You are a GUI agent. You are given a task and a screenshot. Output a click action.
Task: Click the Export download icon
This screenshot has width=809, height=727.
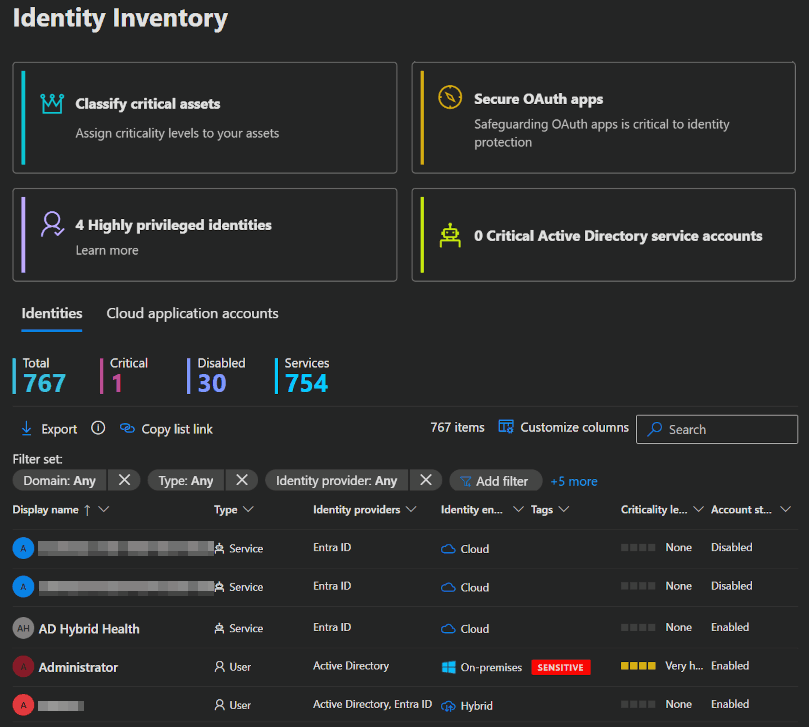(x=27, y=429)
